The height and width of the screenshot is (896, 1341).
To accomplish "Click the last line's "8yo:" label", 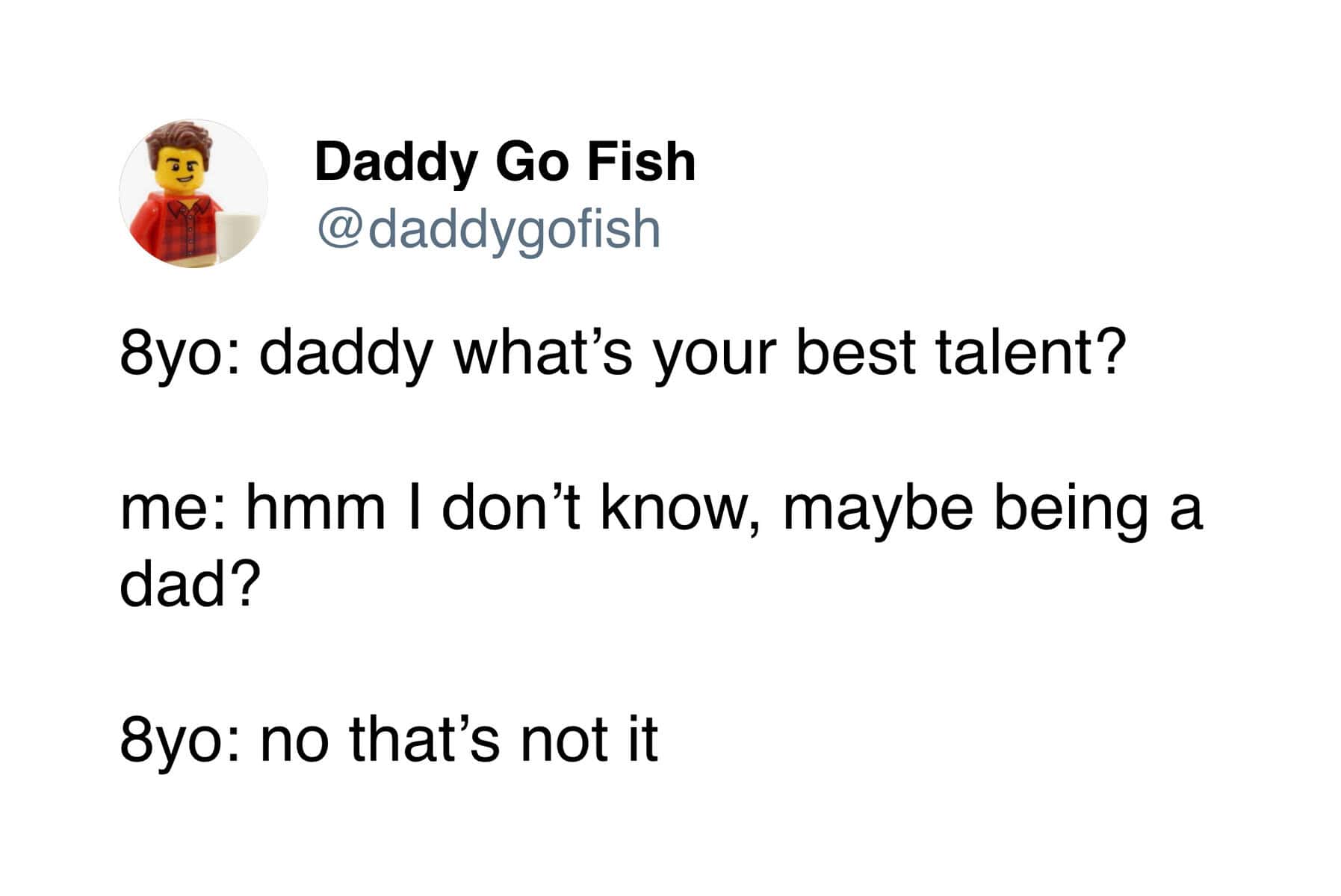I will 179,739.
